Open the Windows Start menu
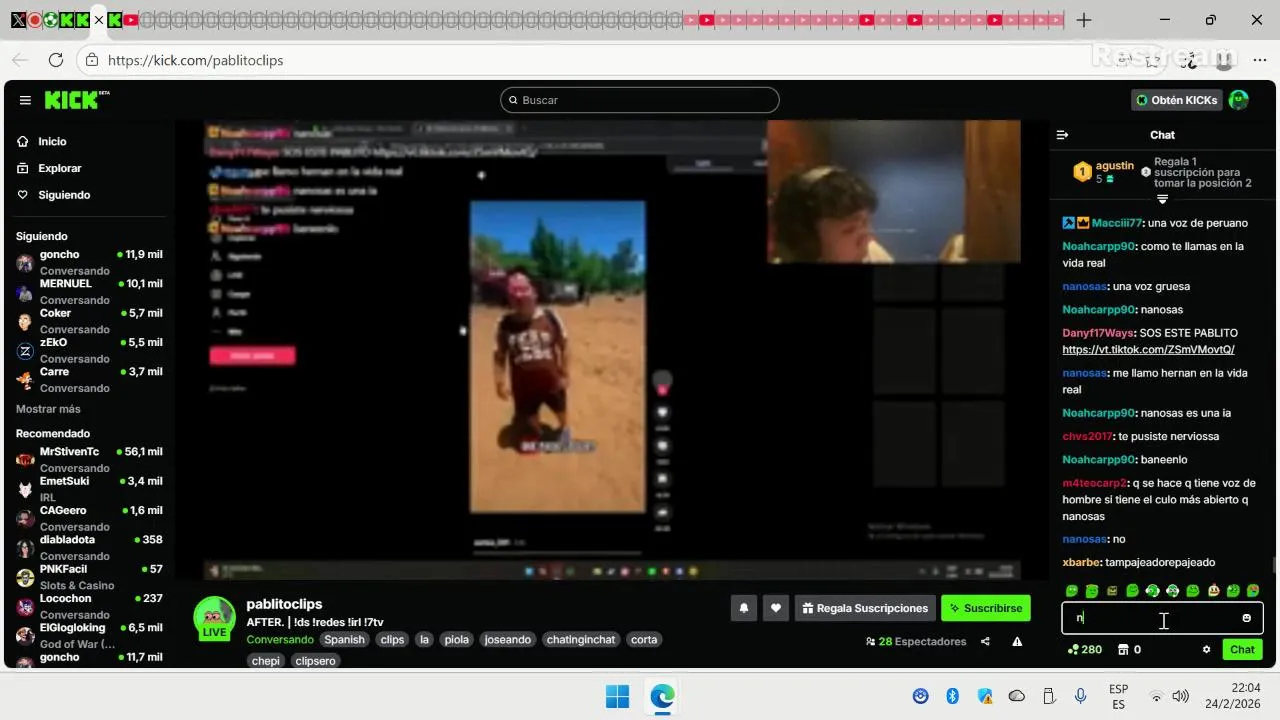 pyautogui.click(x=617, y=696)
